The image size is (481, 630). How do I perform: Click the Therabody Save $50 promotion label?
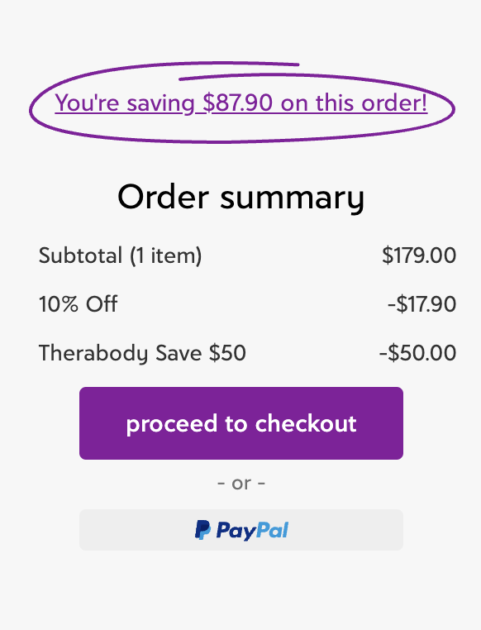point(142,353)
